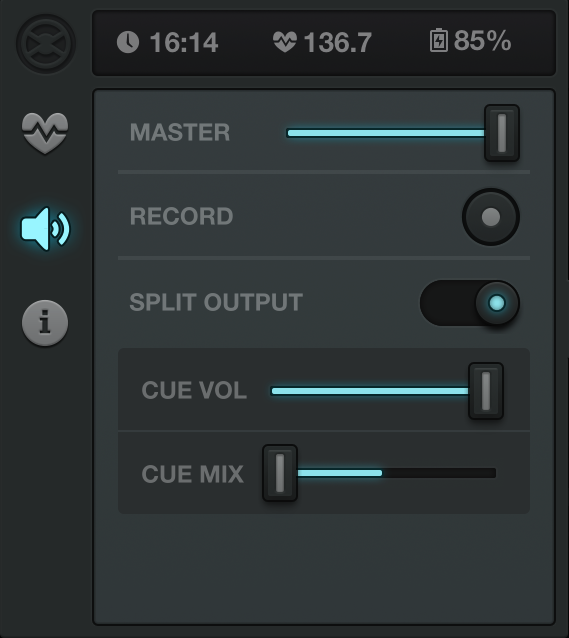The image size is (569, 638).
Task: Select the speaker audio settings tab
Action: click(45, 229)
